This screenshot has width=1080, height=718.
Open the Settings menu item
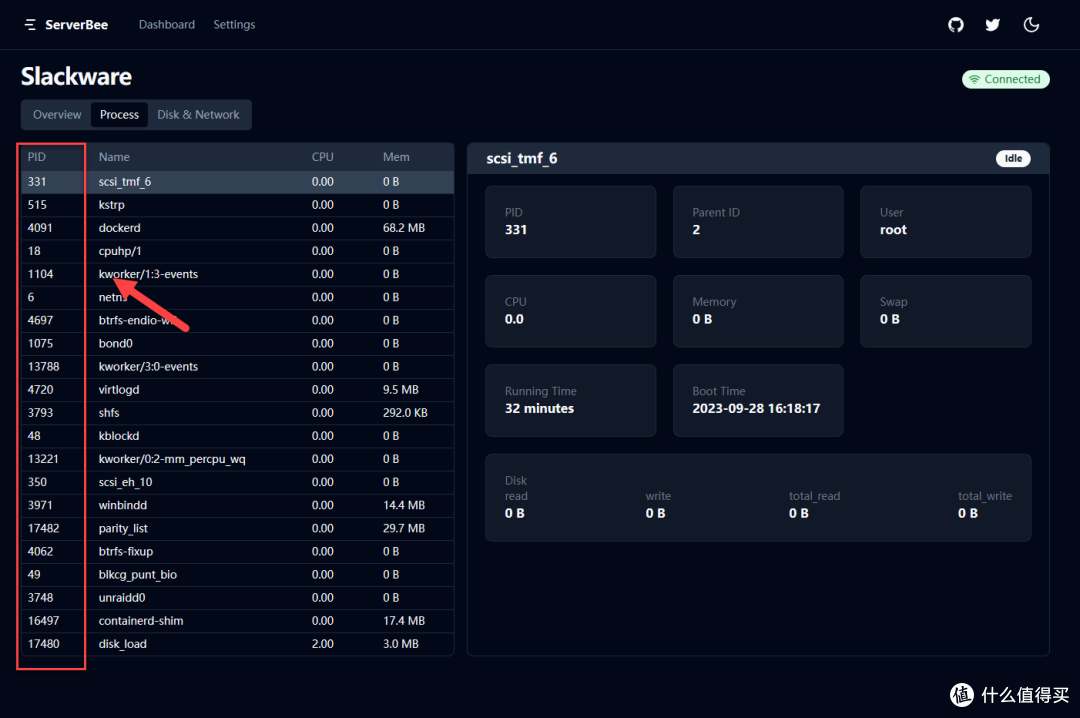click(x=234, y=25)
